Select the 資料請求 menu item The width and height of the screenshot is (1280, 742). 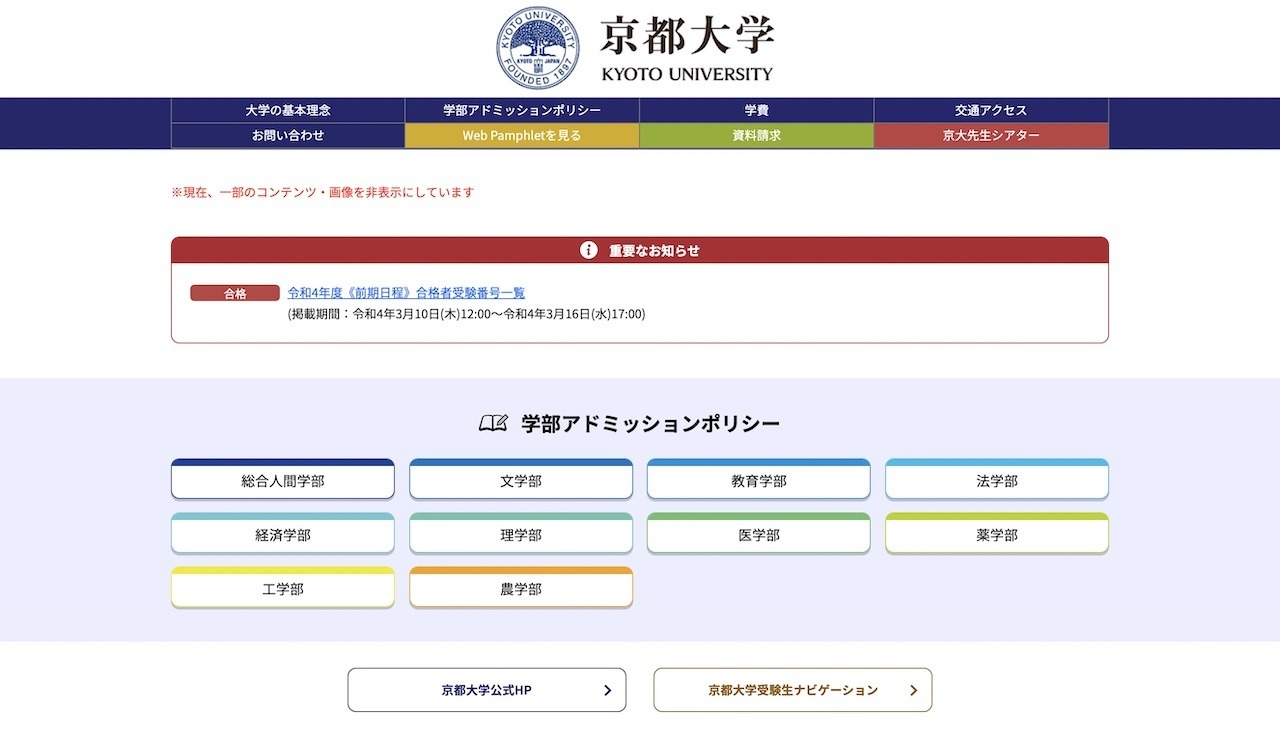click(756, 135)
